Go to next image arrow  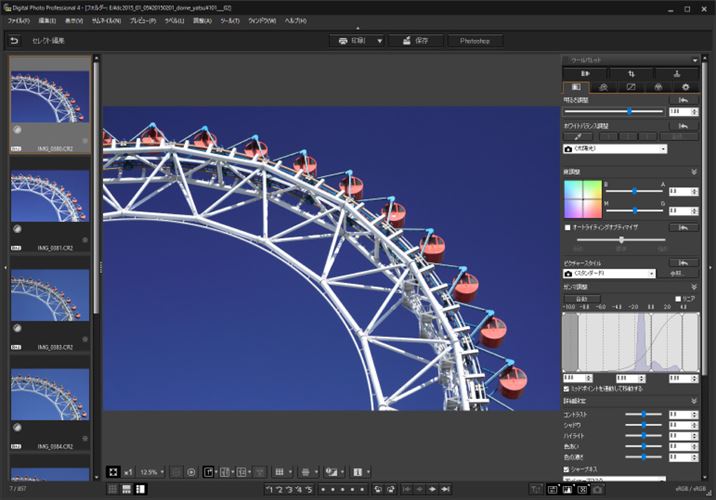pos(432,489)
